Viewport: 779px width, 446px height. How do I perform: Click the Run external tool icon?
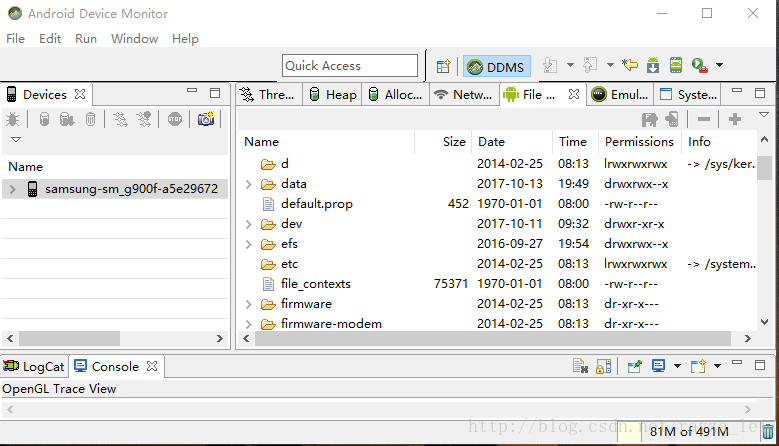(700, 65)
